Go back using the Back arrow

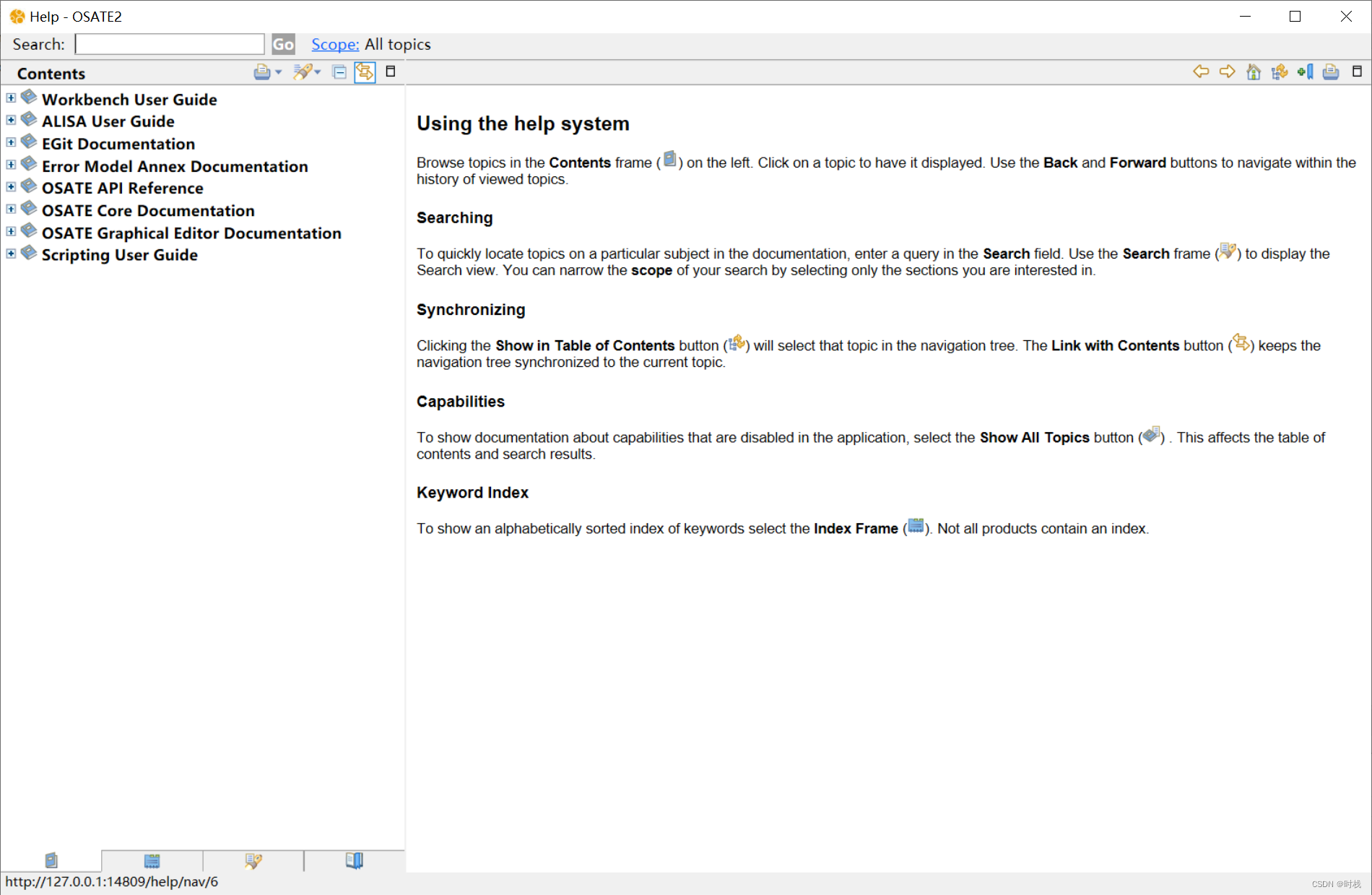point(1201,72)
